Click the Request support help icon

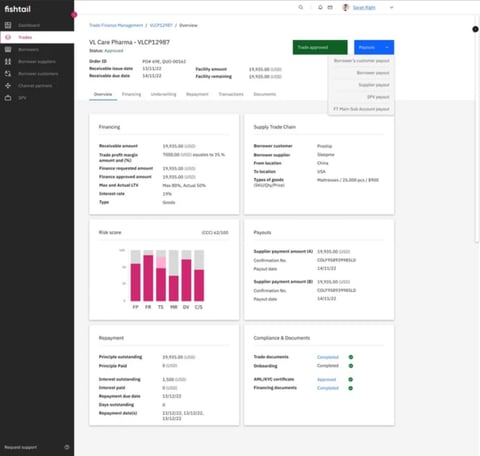pos(67,447)
